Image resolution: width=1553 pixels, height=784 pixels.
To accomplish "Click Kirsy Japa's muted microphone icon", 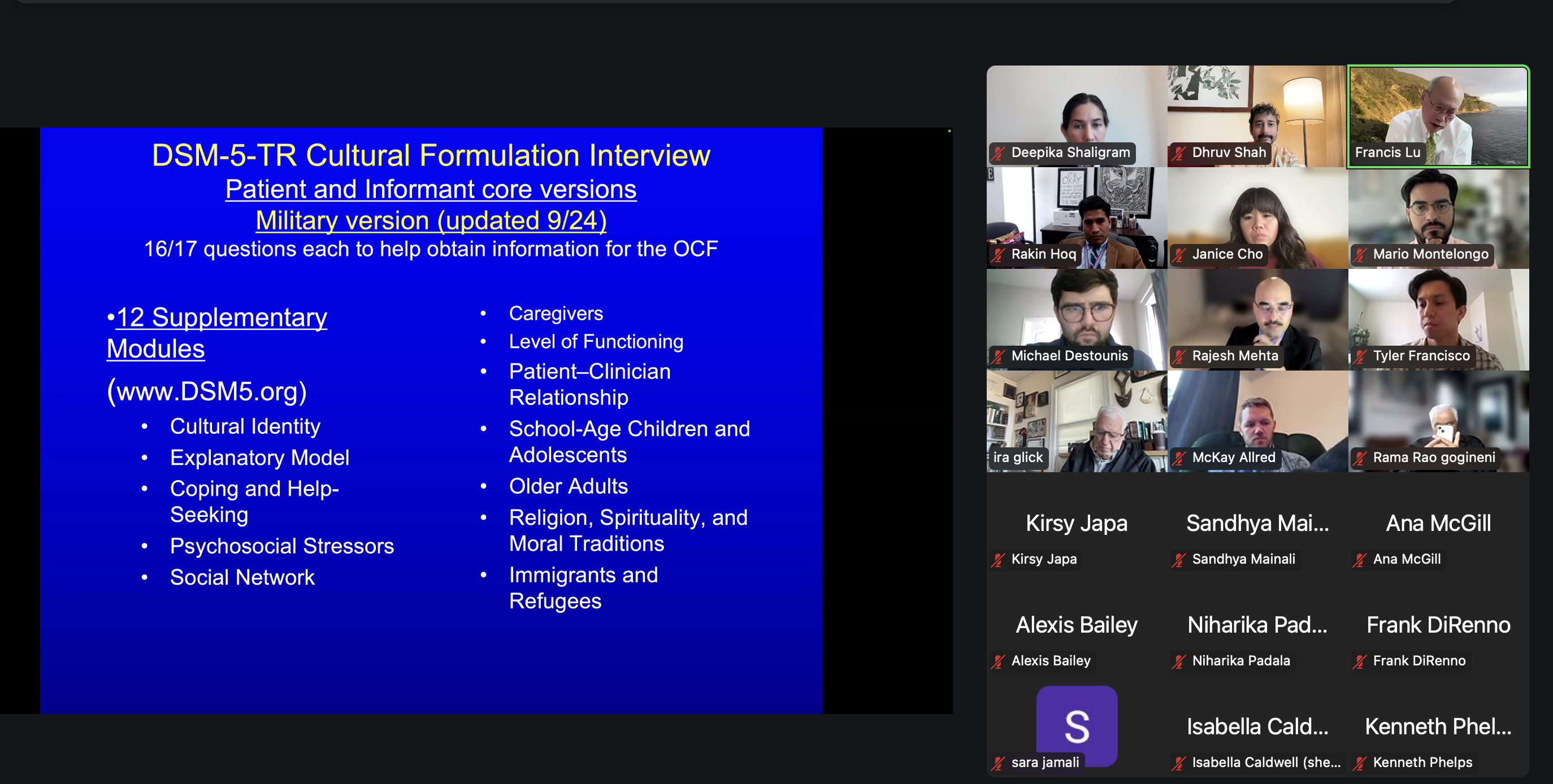I will tap(999, 560).
